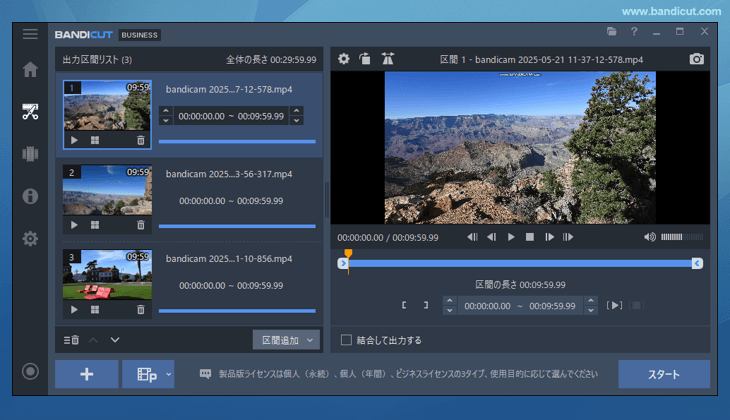
Task: Increase segment 1 start time in list
Action: point(166,111)
